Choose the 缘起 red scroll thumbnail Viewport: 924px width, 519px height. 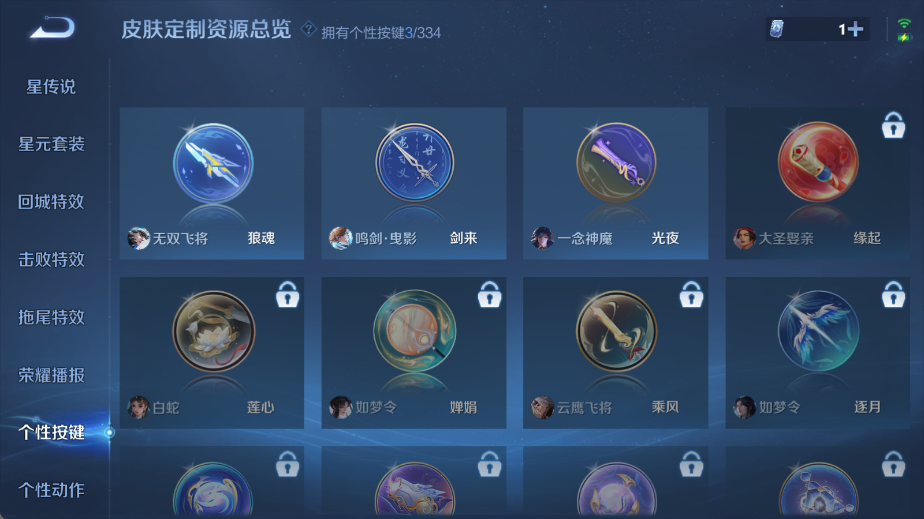(x=818, y=163)
